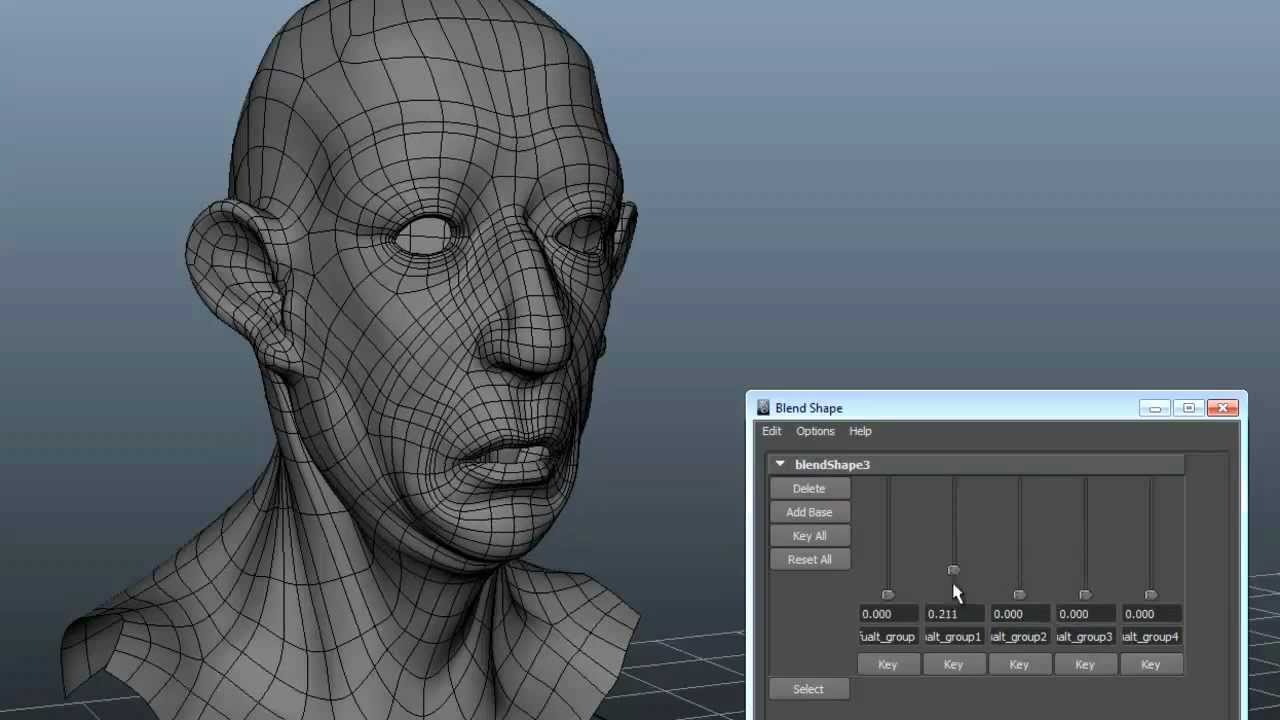1280x720 pixels.
Task: Open the Edit menu
Action: tap(772, 431)
